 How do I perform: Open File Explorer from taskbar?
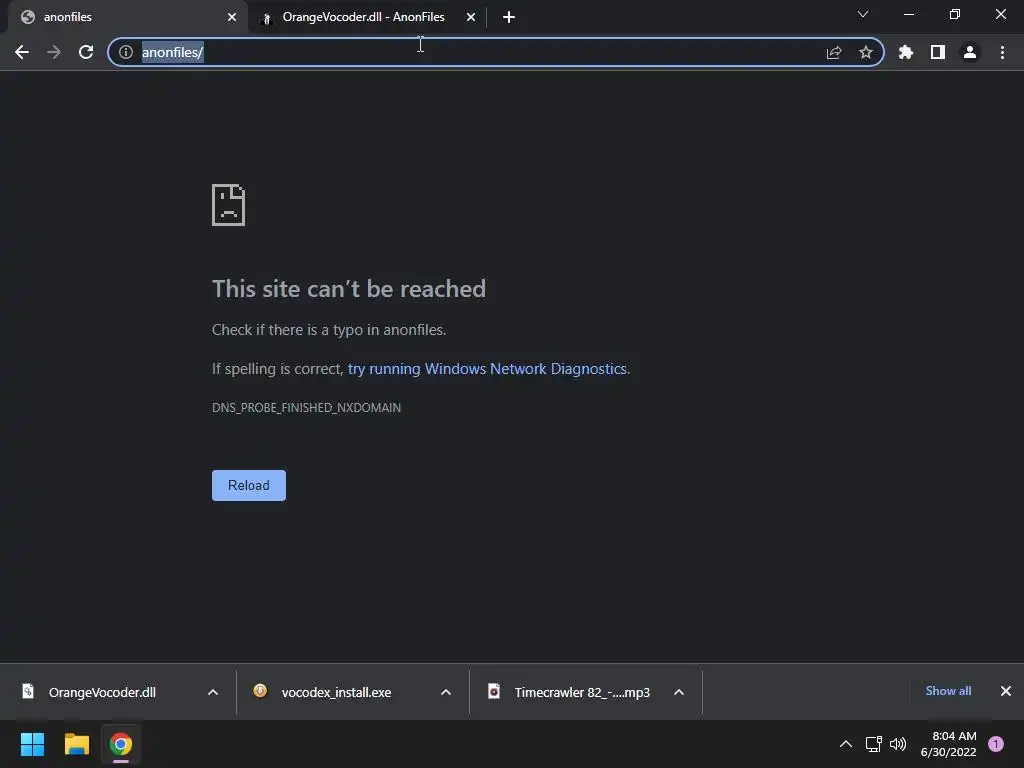click(76, 744)
